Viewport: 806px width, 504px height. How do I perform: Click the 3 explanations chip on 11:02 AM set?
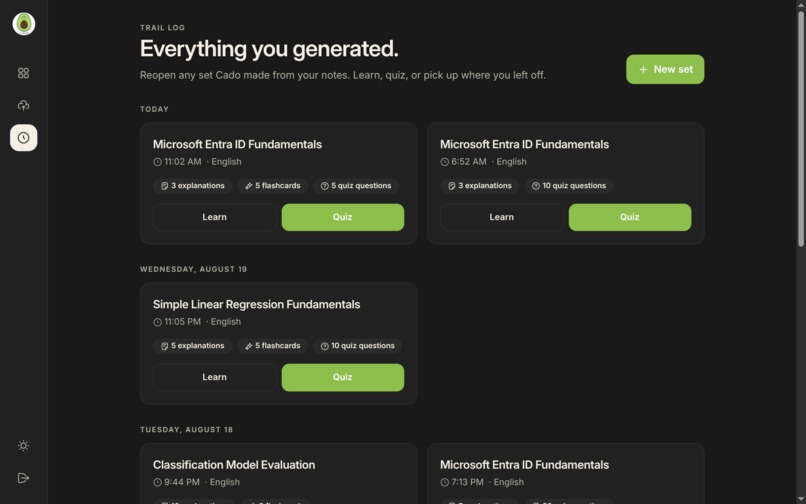(192, 186)
